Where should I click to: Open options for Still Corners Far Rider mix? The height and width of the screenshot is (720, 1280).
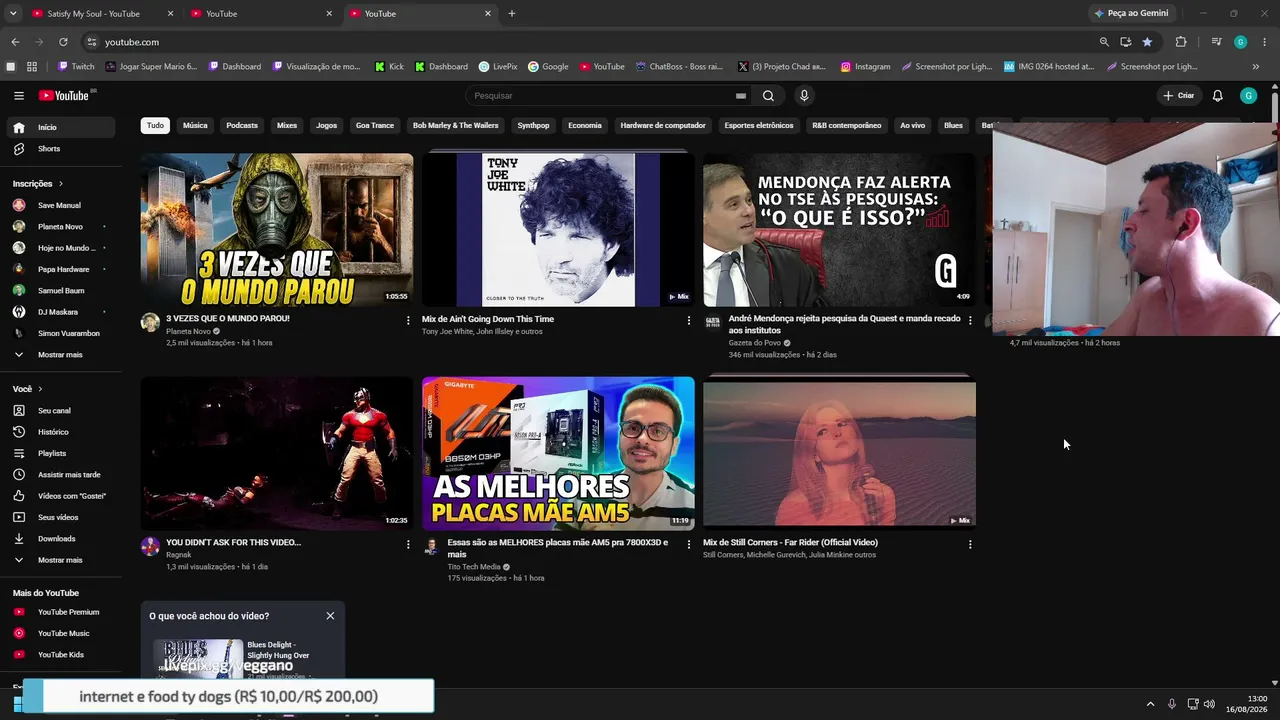(x=970, y=544)
